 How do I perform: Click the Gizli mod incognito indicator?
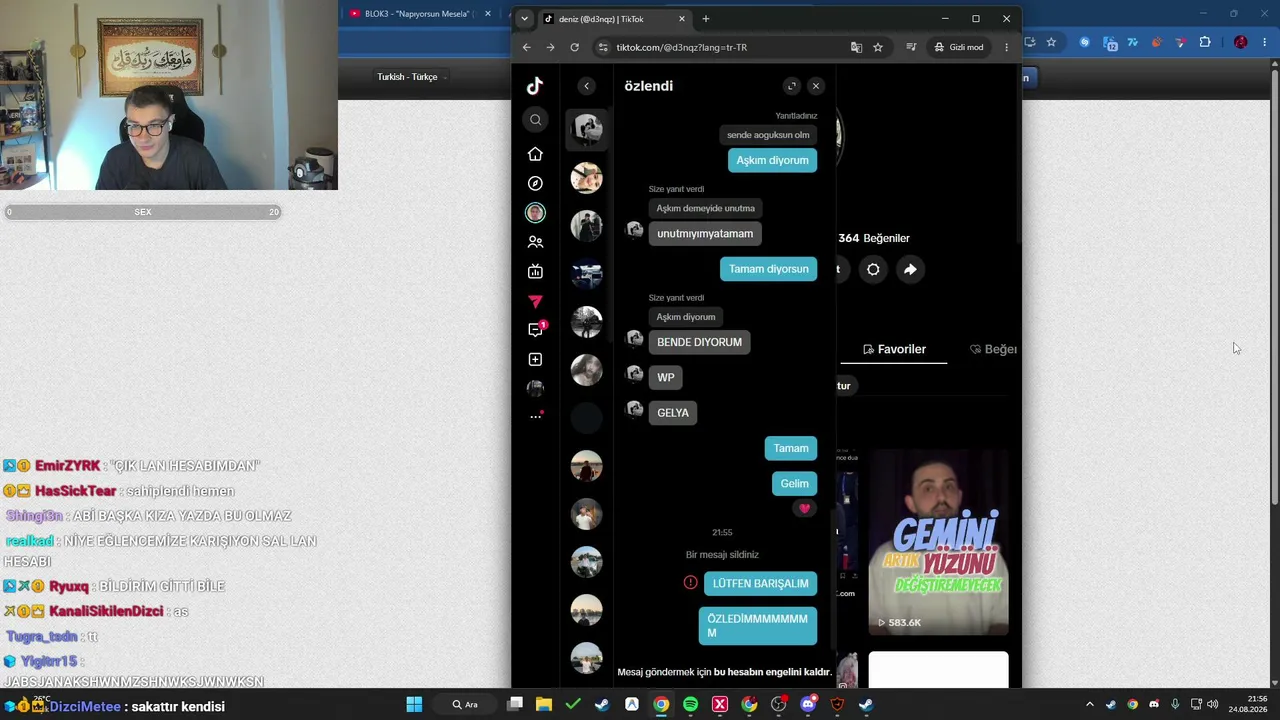[959, 47]
